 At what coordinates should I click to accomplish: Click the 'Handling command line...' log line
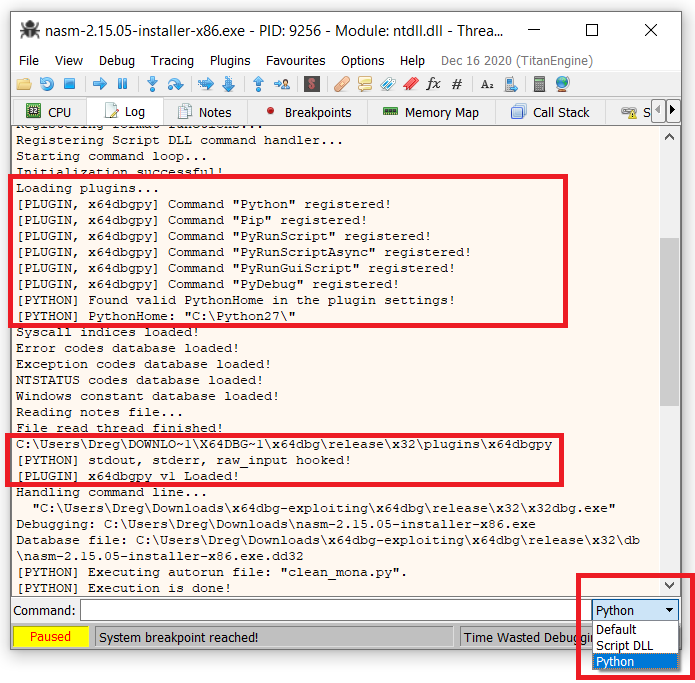[111, 492]
